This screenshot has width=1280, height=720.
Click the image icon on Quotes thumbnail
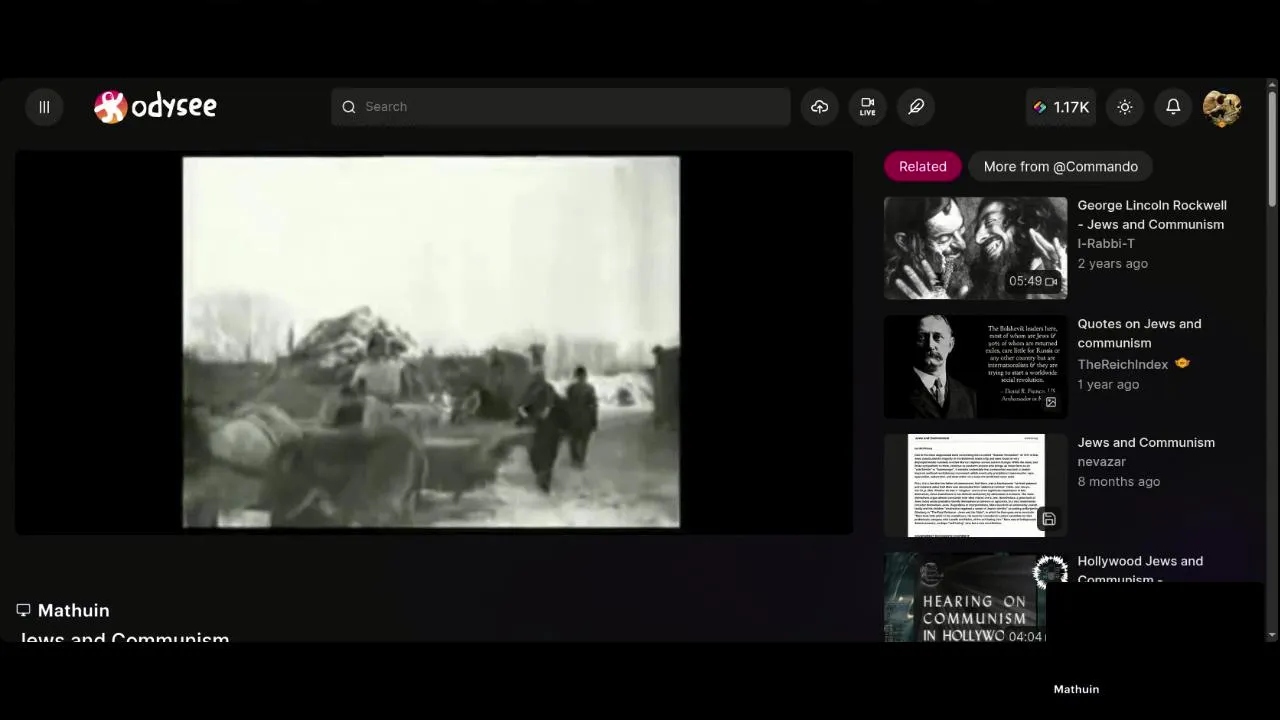(x=1050, y=402)
